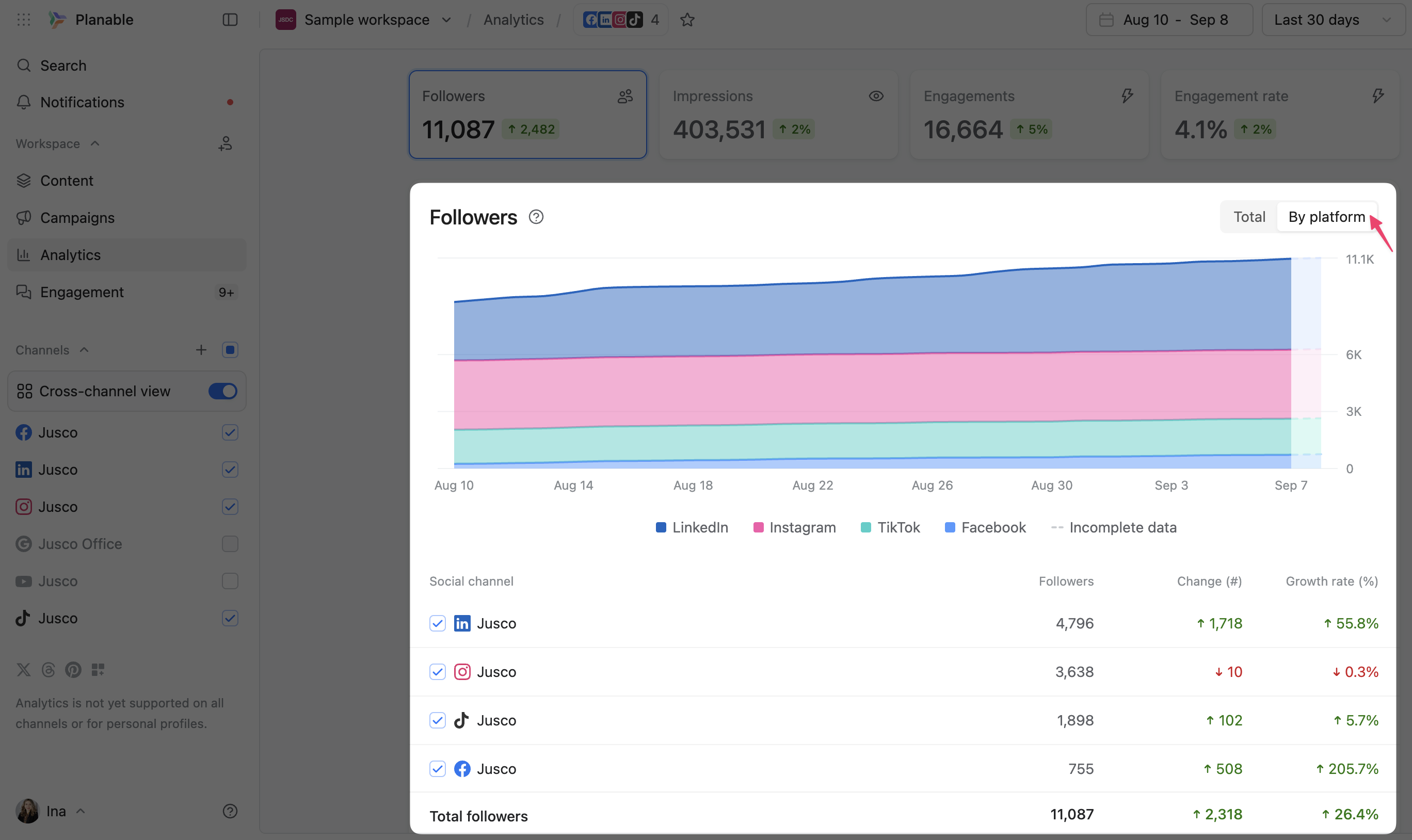The image size is (1412, 840).
Task: Switch chart to Total tab
Action: (x=1249, y=217)
